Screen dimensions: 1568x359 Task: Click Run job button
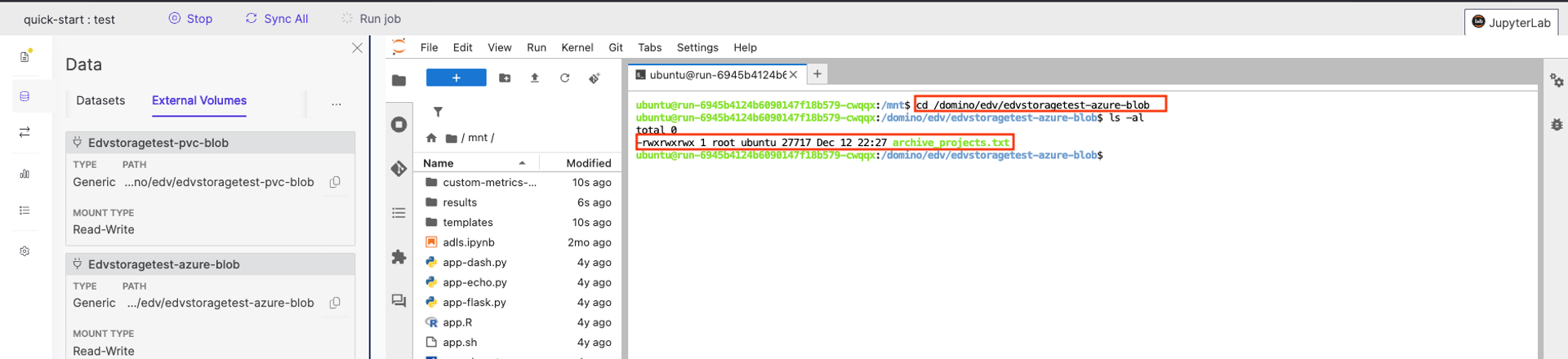(x=371, y=19)
